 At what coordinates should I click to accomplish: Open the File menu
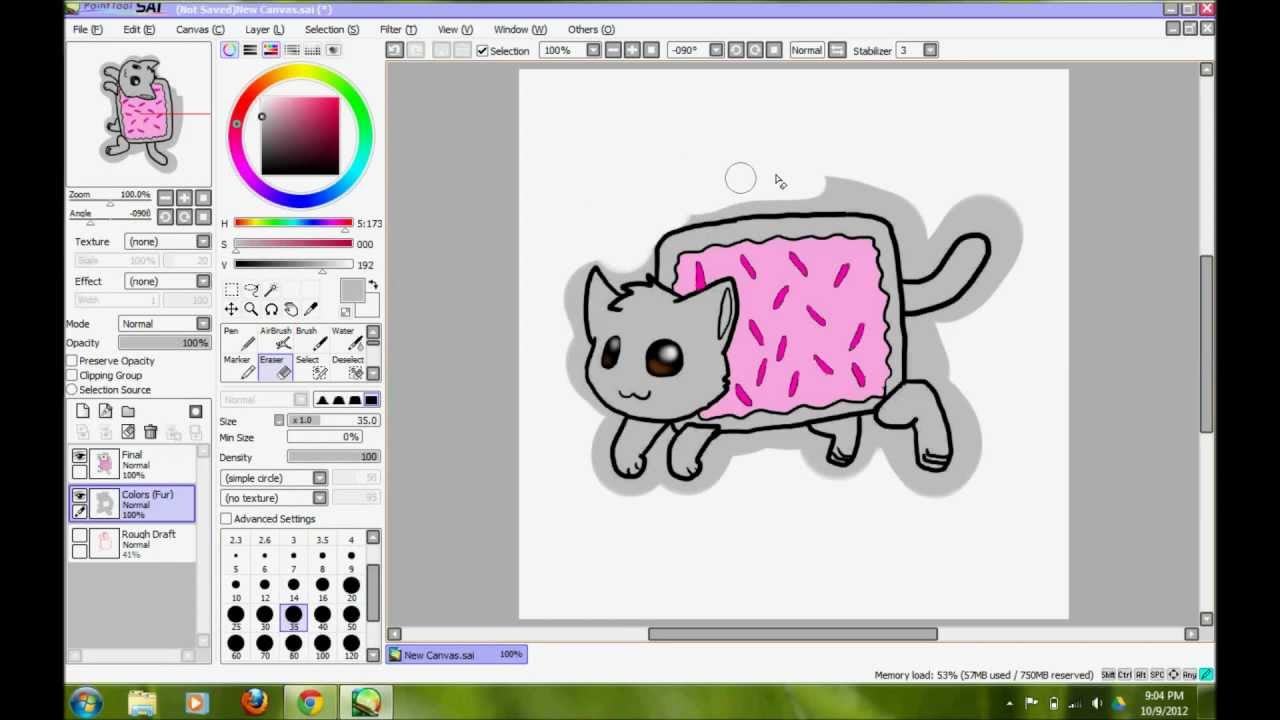(x=87, y=30)
